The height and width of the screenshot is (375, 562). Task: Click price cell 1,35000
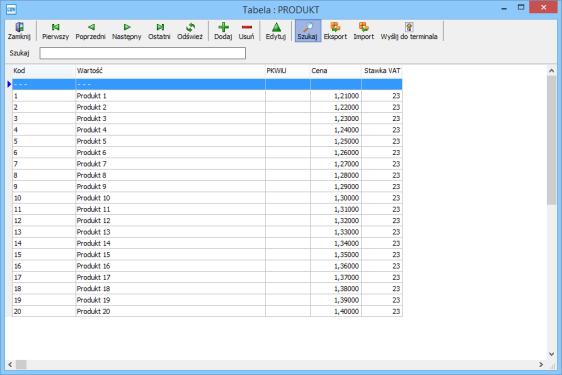(x=336, y=255)
